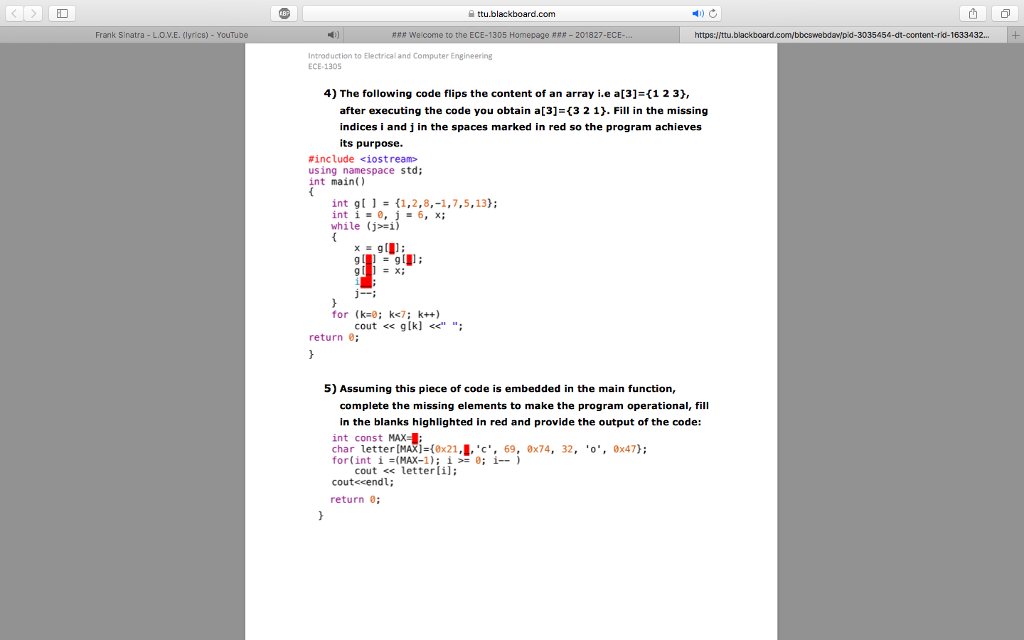Image resolution: width=1024 pixels, height=640 pixels.
Task: Go forward with the Safari forward arrow
Action: coord(33,13)
